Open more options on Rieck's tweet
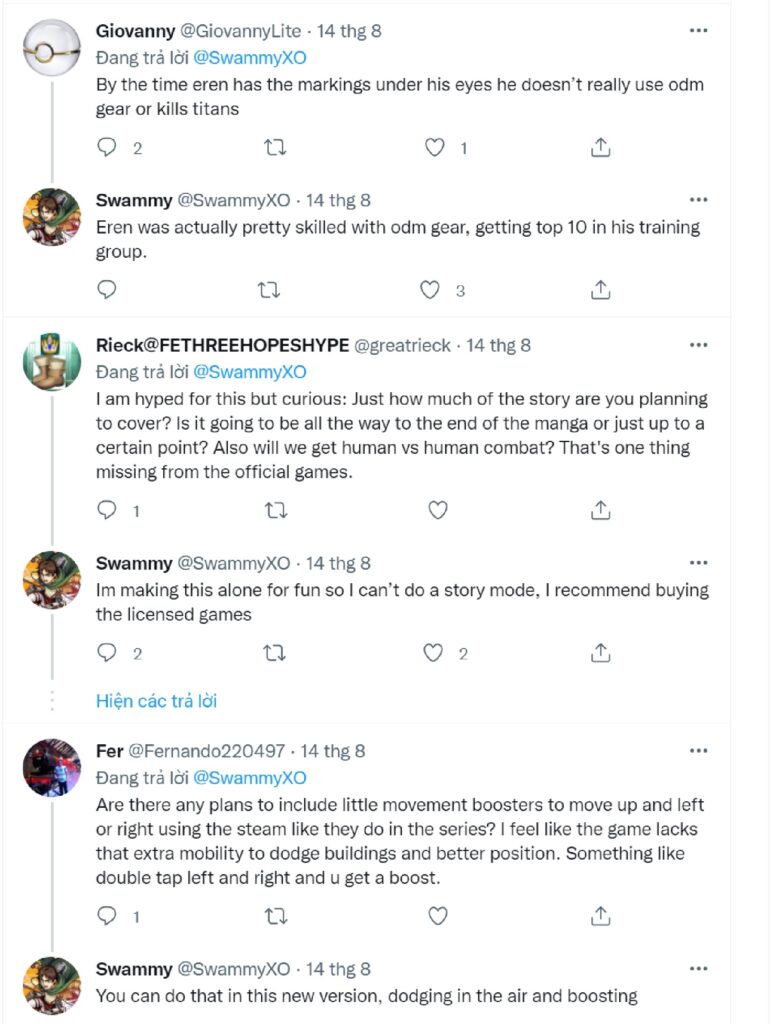770x1024 pixels. click(699, 345)
